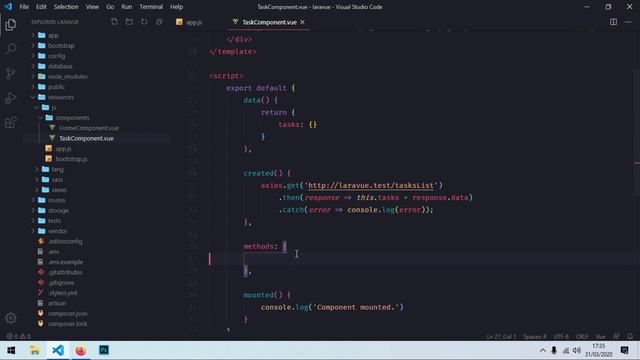
Task: Open Manage gear settings icon
Action: [x=11, y=318]
